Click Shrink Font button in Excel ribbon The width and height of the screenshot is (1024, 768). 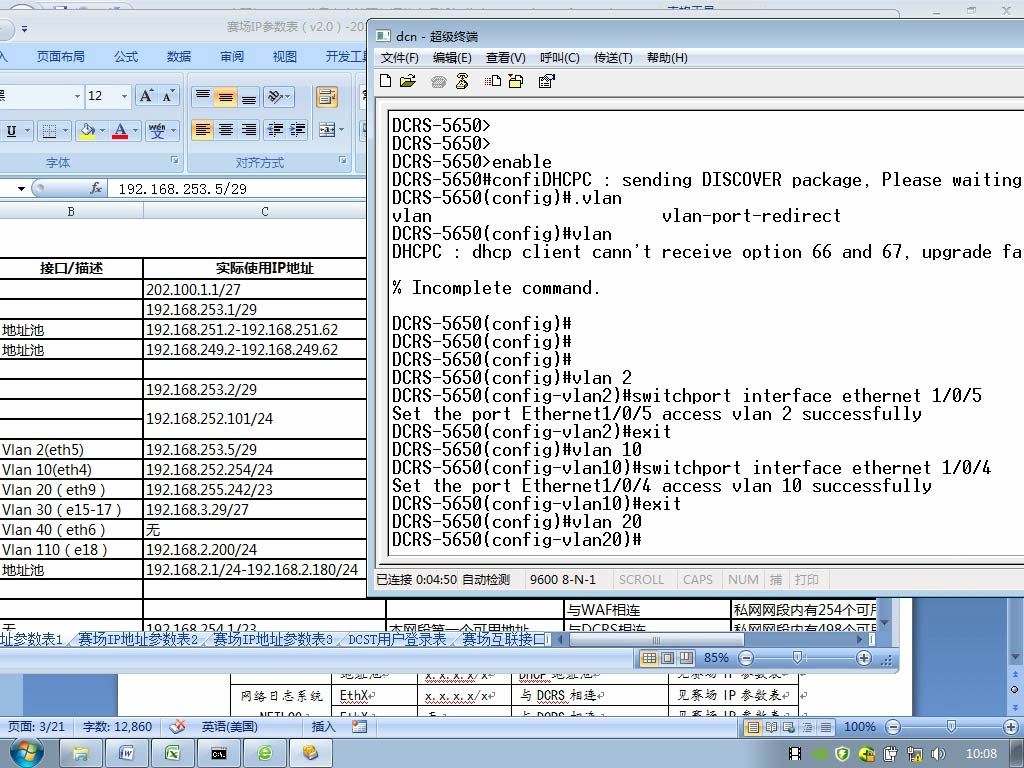pos(168,96)
